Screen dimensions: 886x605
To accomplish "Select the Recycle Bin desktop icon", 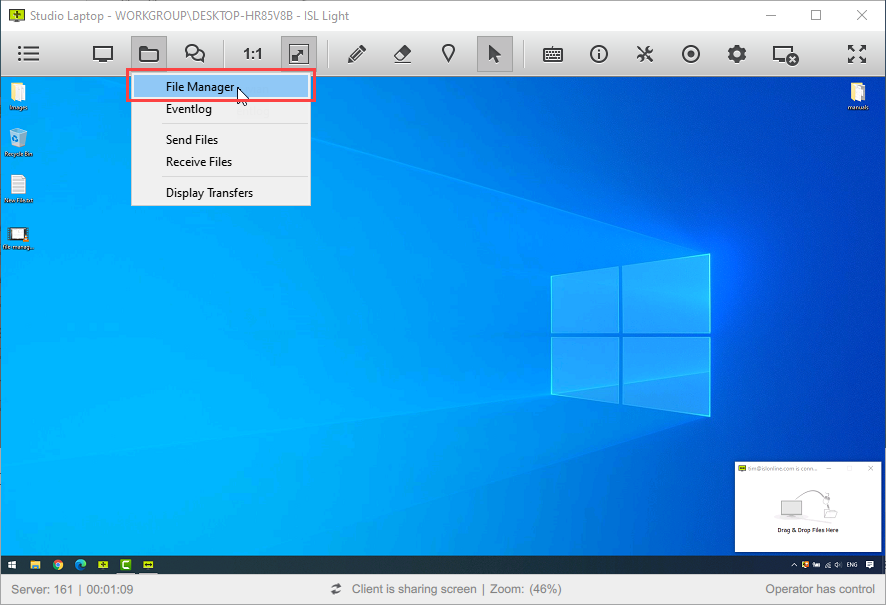I will (18, 142).
